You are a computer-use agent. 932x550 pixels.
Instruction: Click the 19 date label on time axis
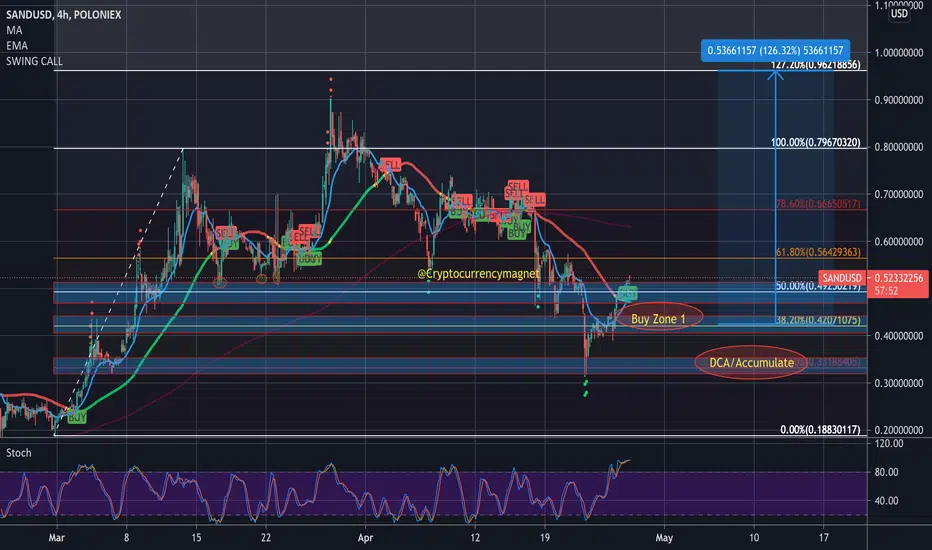tap(544, 538)
